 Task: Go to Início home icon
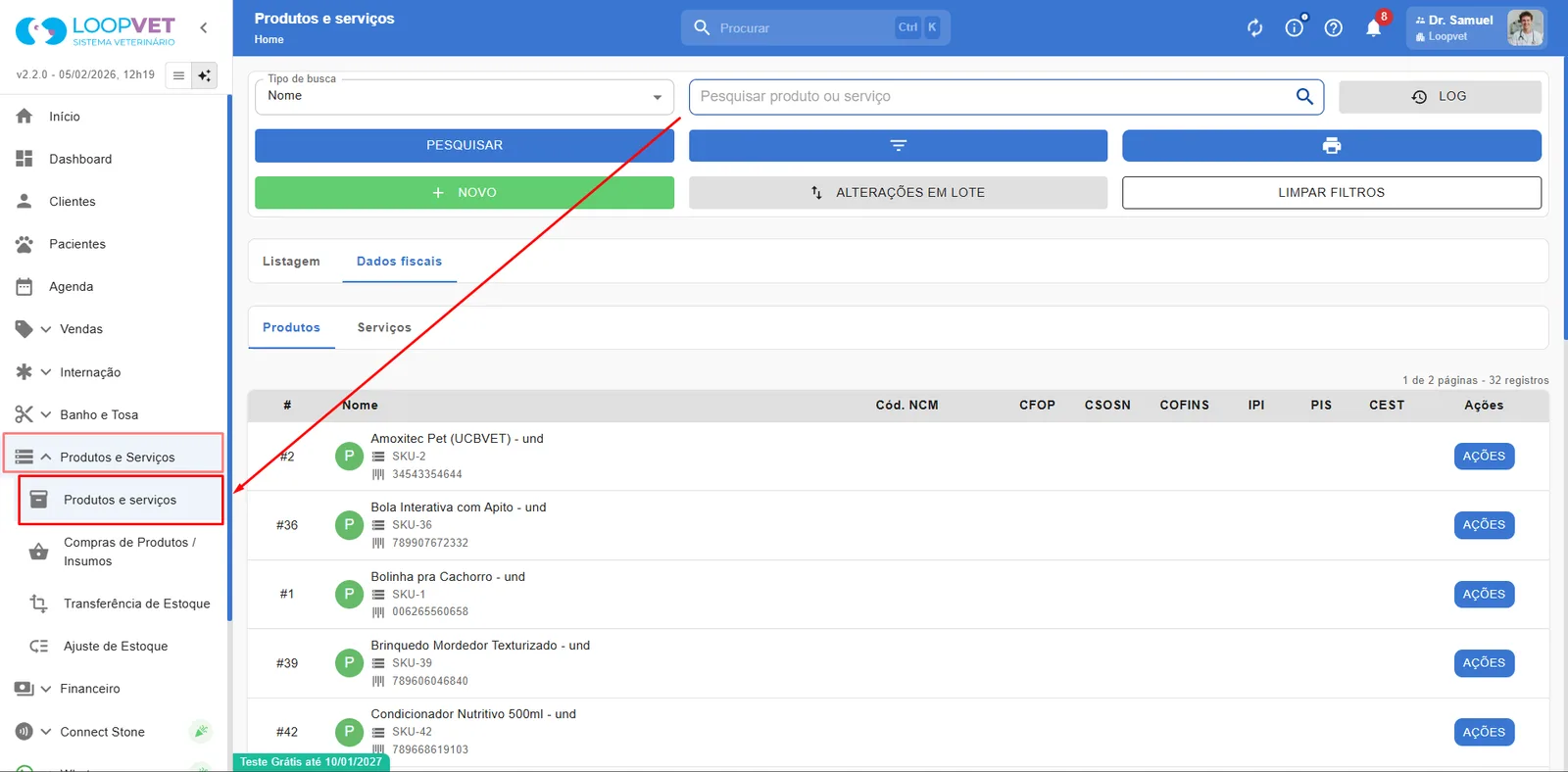(24, 116)
